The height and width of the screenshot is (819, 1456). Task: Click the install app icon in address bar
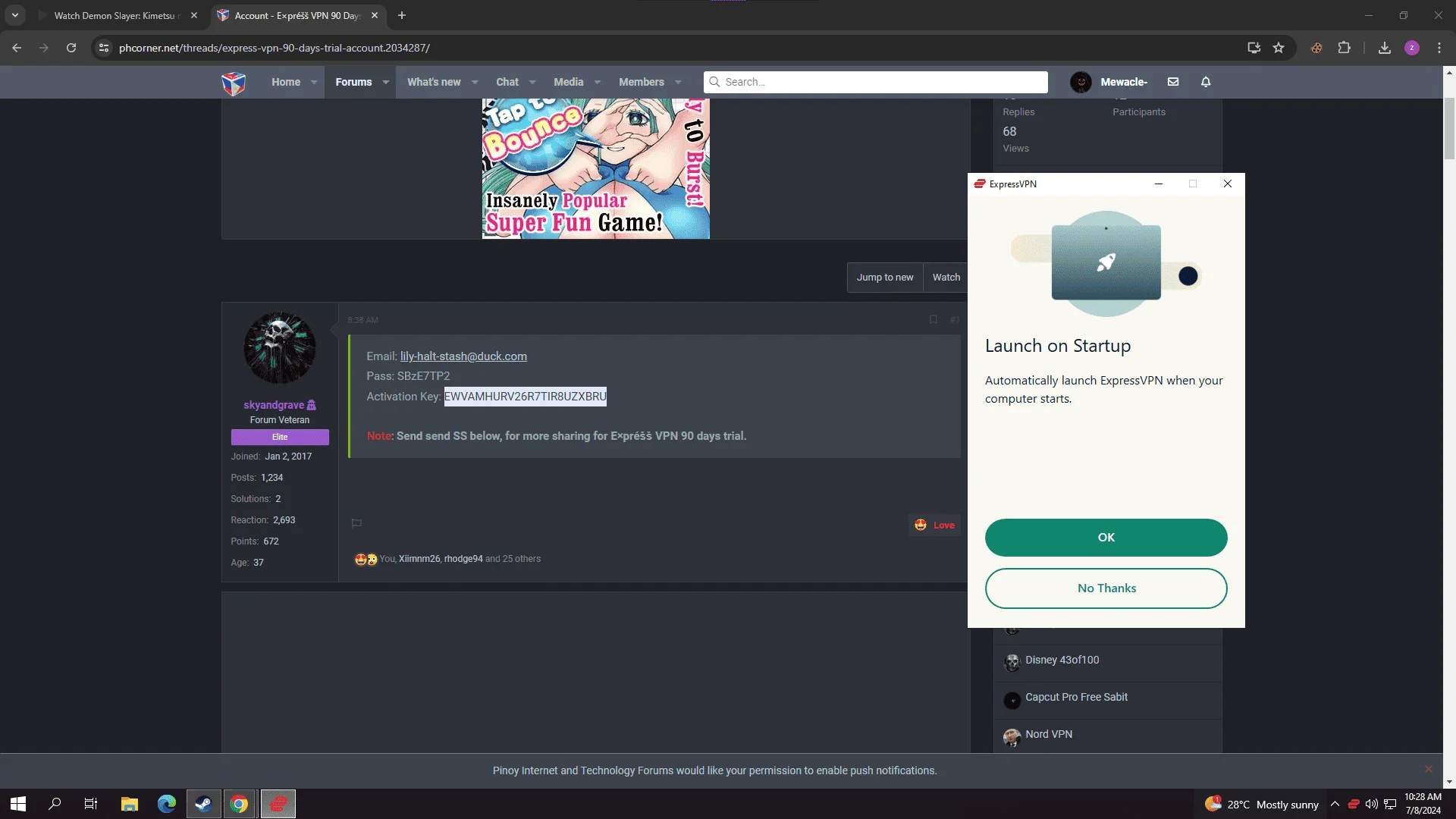point(1254,48)
